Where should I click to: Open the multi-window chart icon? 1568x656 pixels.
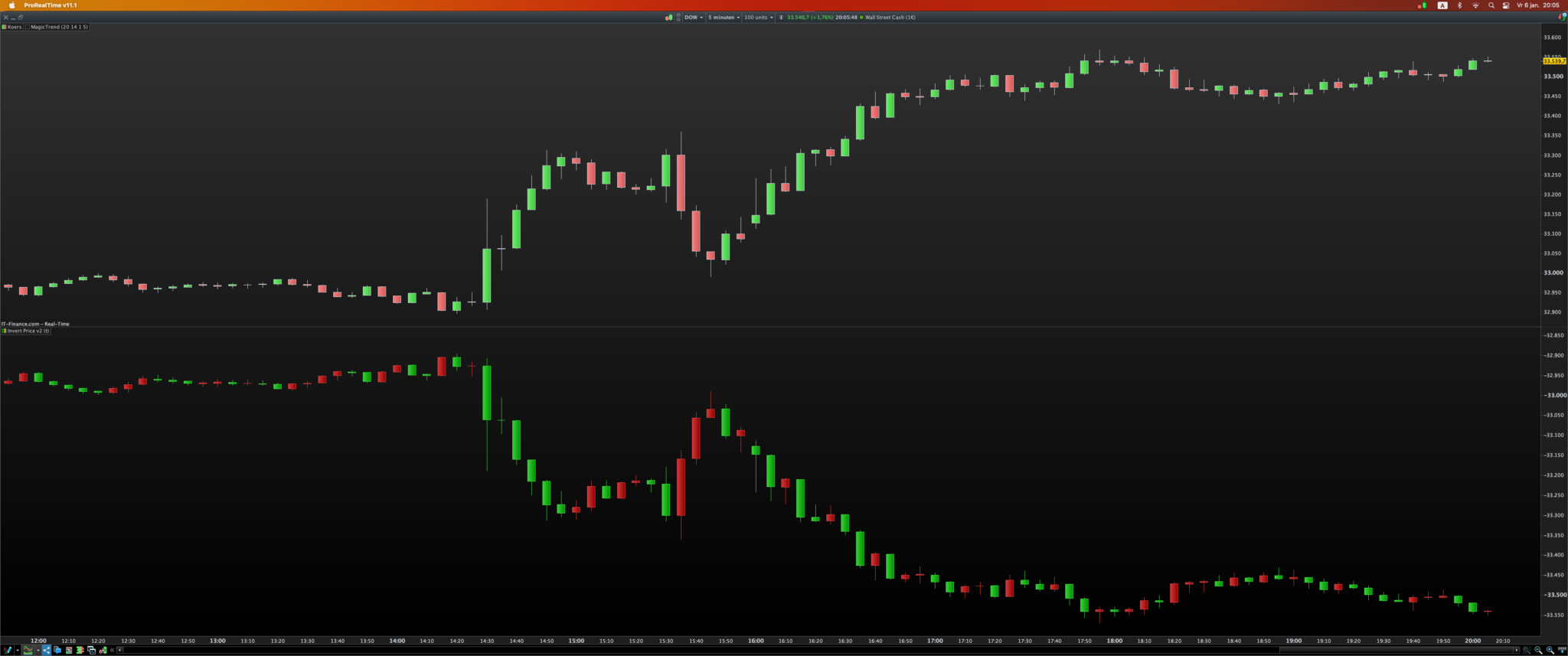pyautogui.click(x=92, y=650)
